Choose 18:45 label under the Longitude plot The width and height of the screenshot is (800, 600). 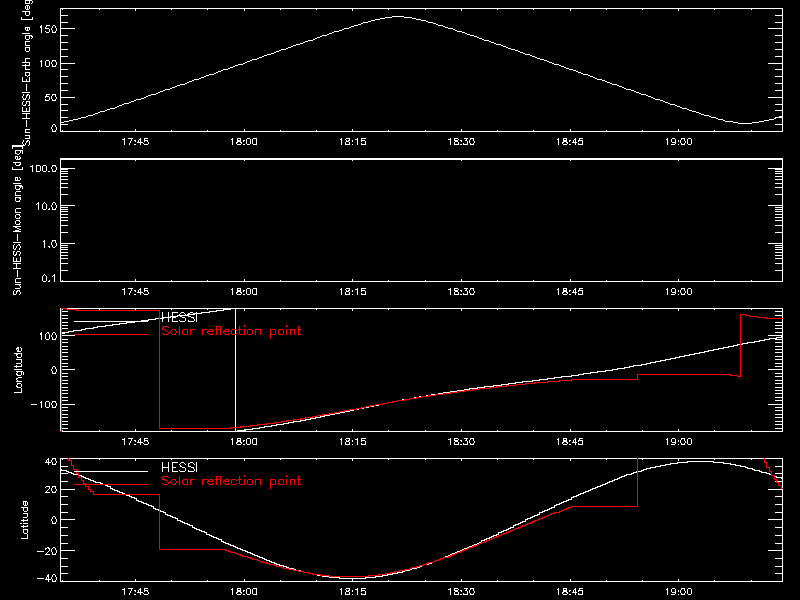(x=570, y=441)
